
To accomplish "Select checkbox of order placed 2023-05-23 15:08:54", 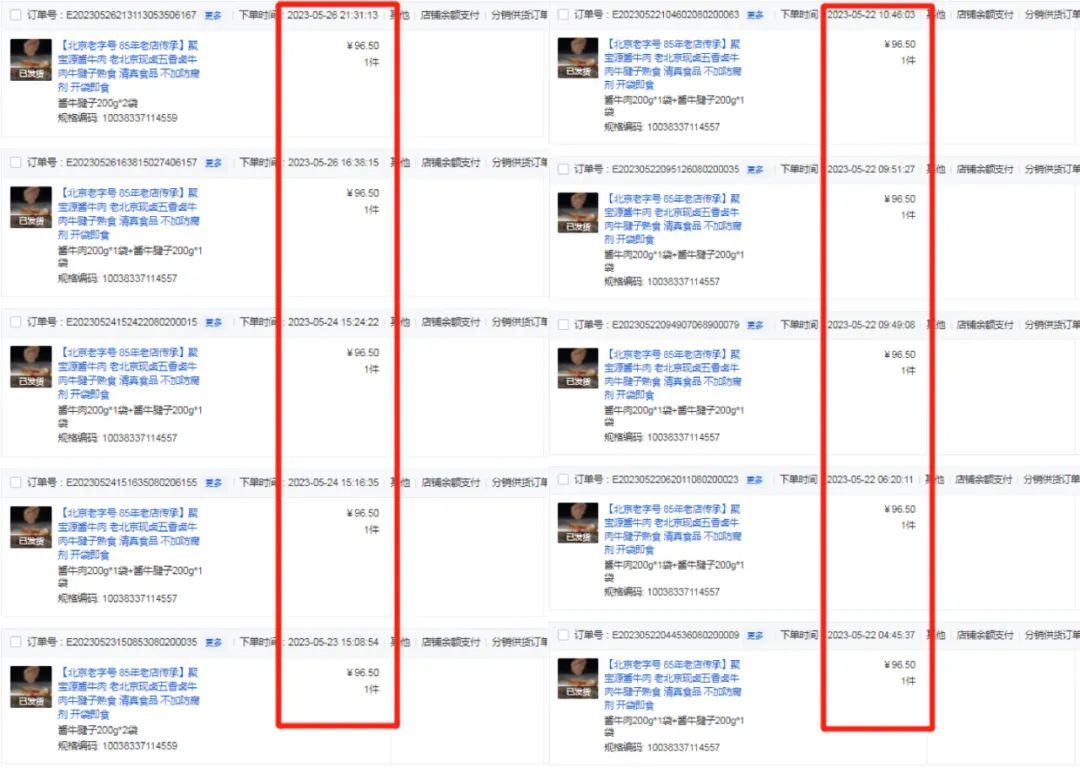I will 15,642.
